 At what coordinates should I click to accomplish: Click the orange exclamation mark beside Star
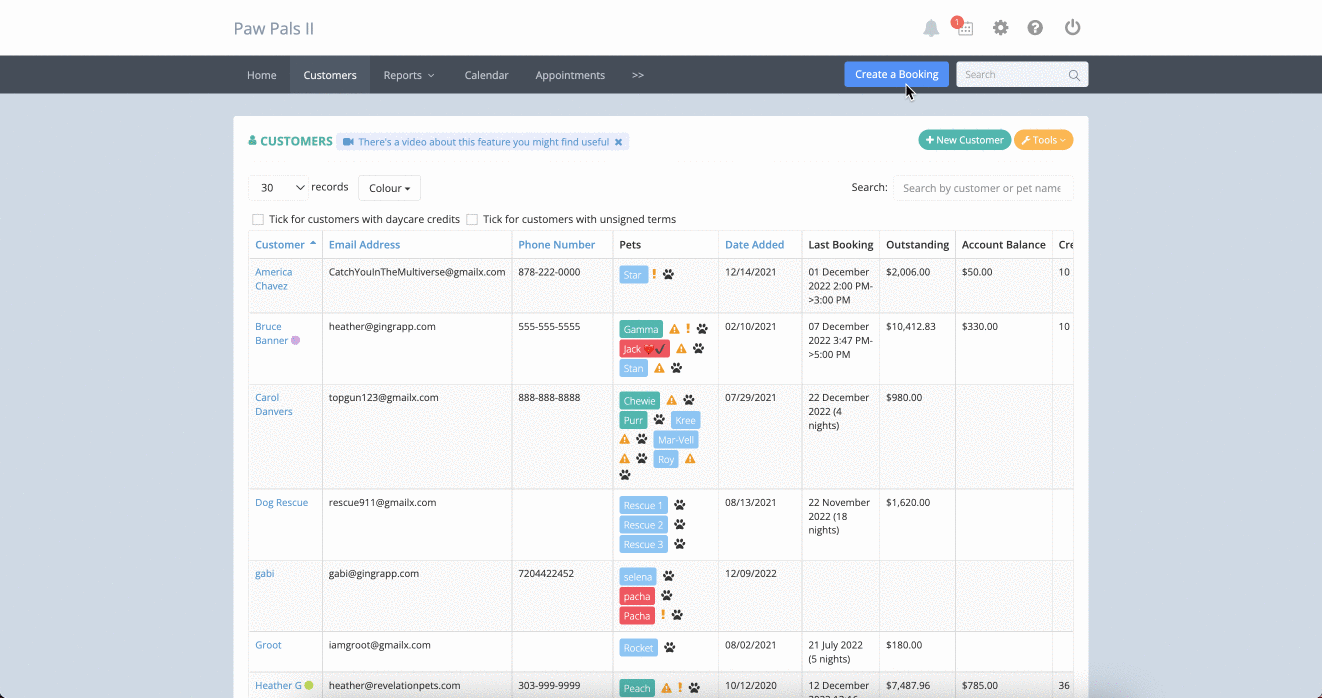(x=654, y=274)
